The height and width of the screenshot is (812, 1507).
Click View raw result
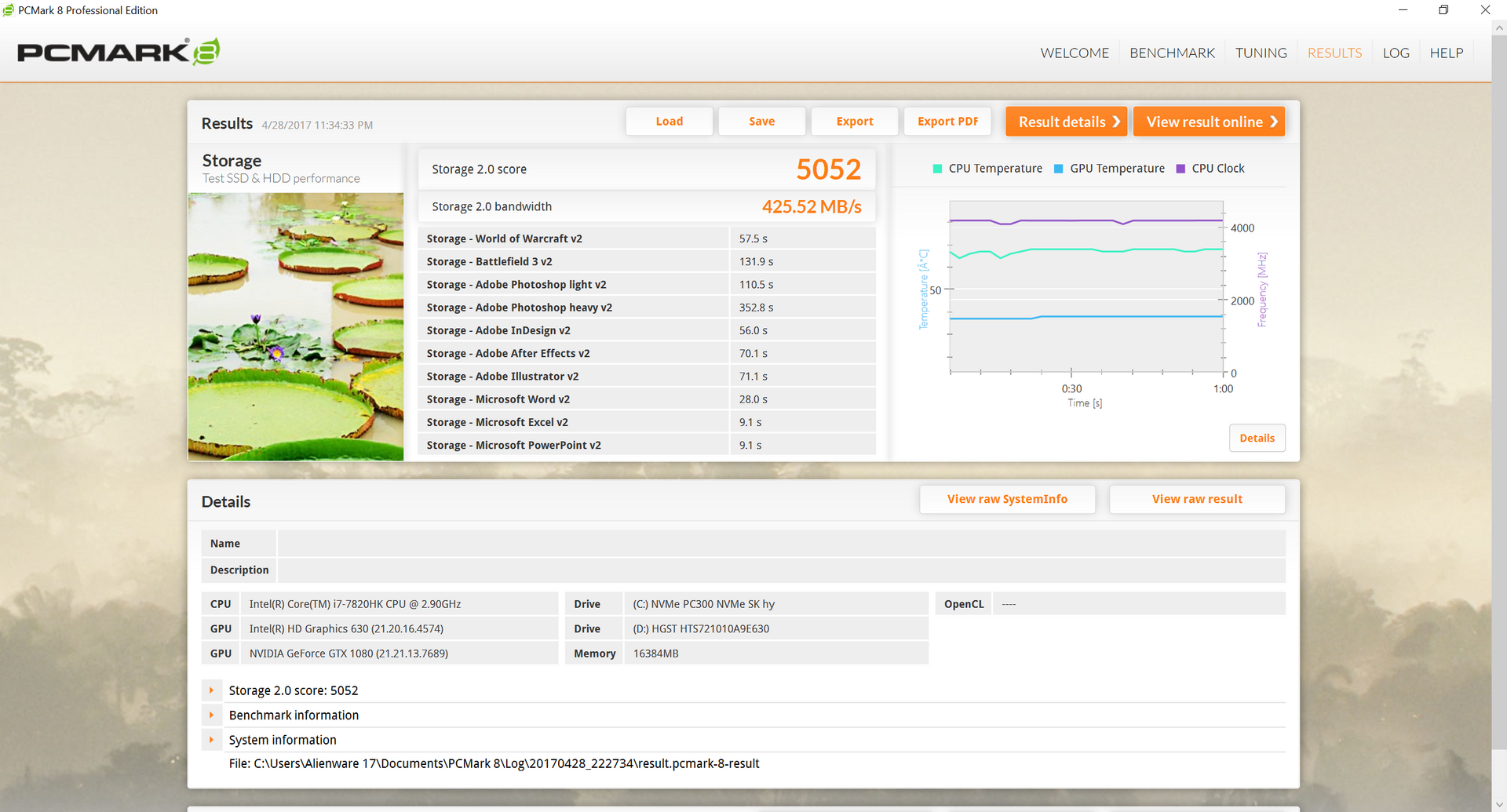(x=1197, y=499)
